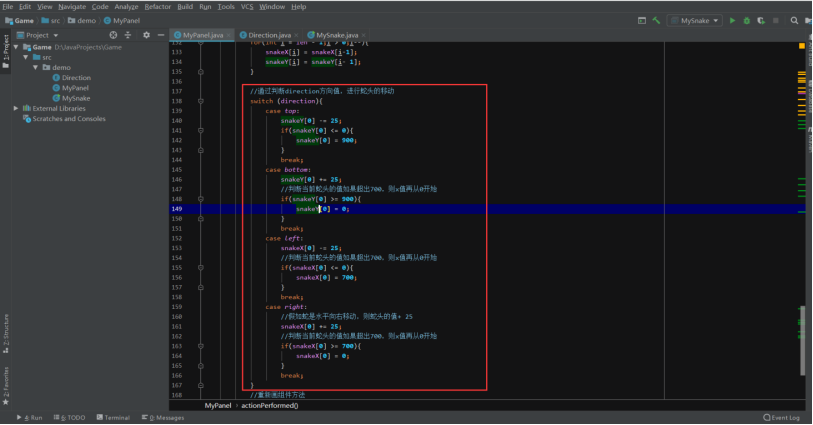Collapse the Game project root node
813x425 pixels.
[x=16, y=47]
